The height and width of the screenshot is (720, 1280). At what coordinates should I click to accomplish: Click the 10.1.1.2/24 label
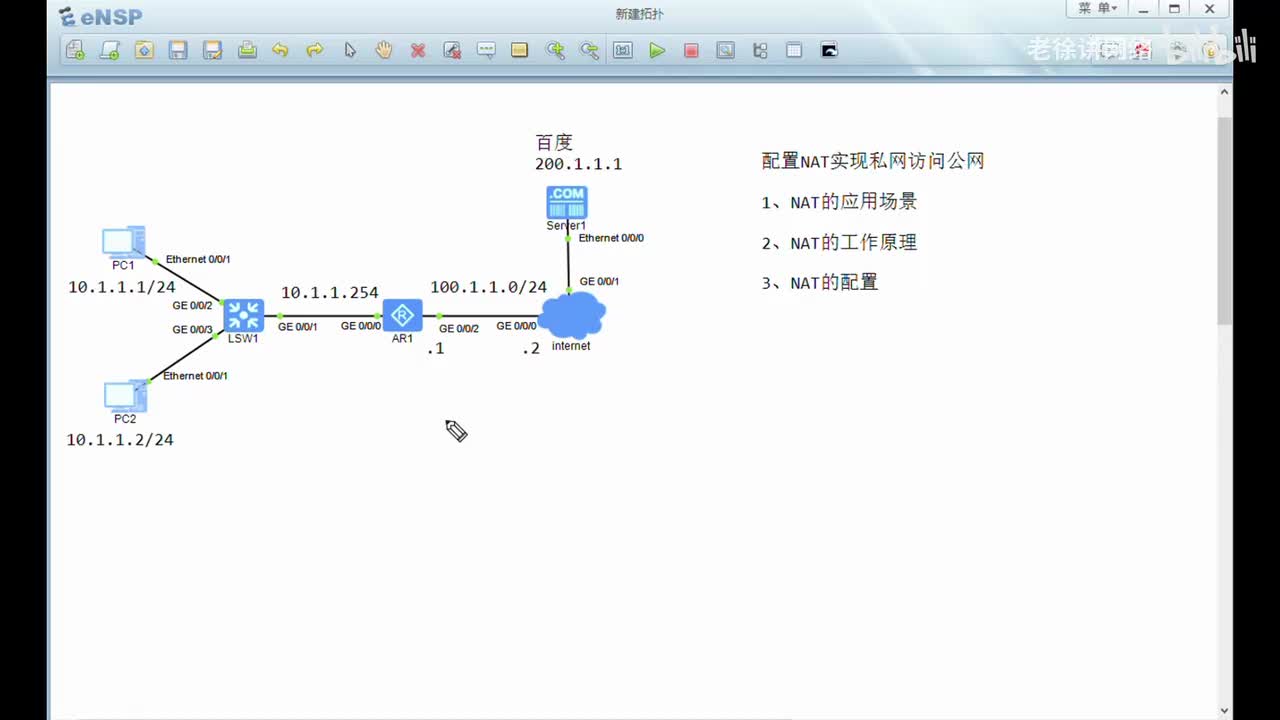[x=120, y=440]
